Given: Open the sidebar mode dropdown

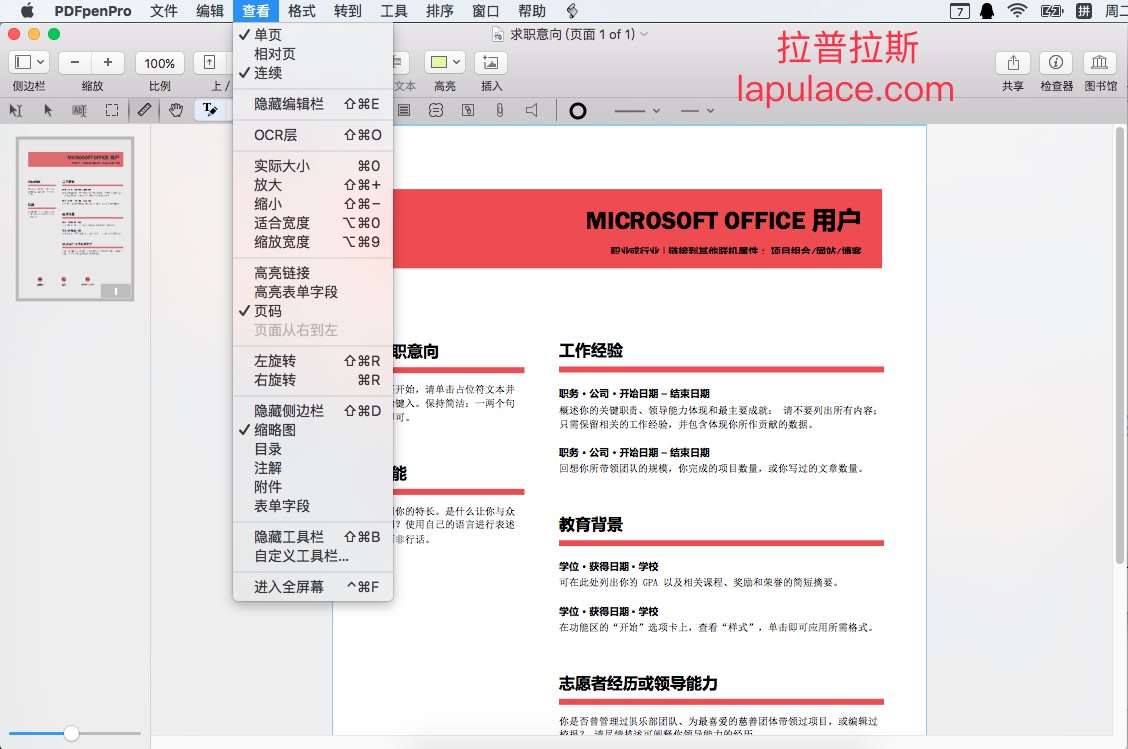Looking at the screenshot, I should (x=29, y=63).
